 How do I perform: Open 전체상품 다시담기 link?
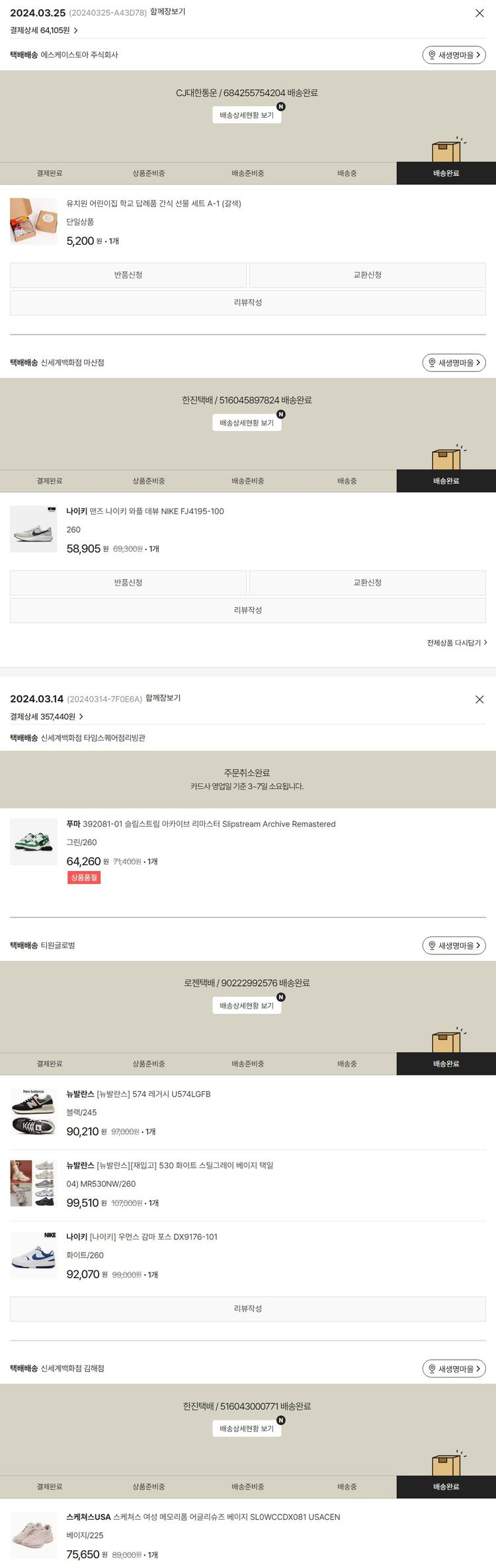[456, 642]
